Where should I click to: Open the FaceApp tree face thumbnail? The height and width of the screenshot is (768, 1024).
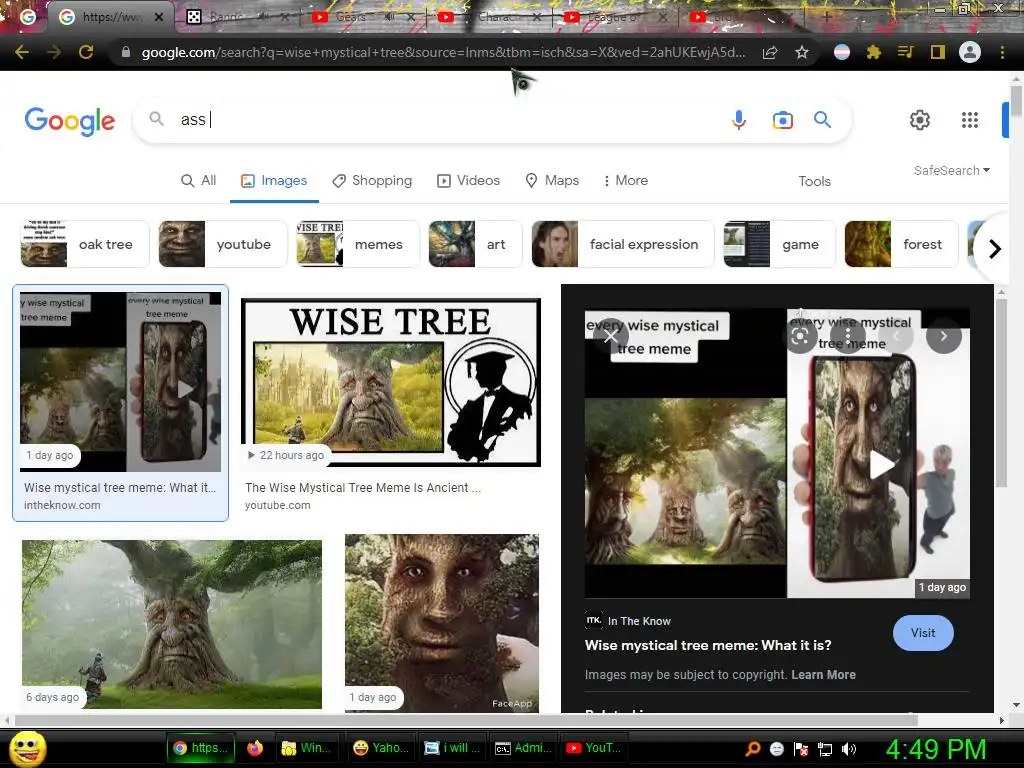pyautogui.click(x=442, y=623)
